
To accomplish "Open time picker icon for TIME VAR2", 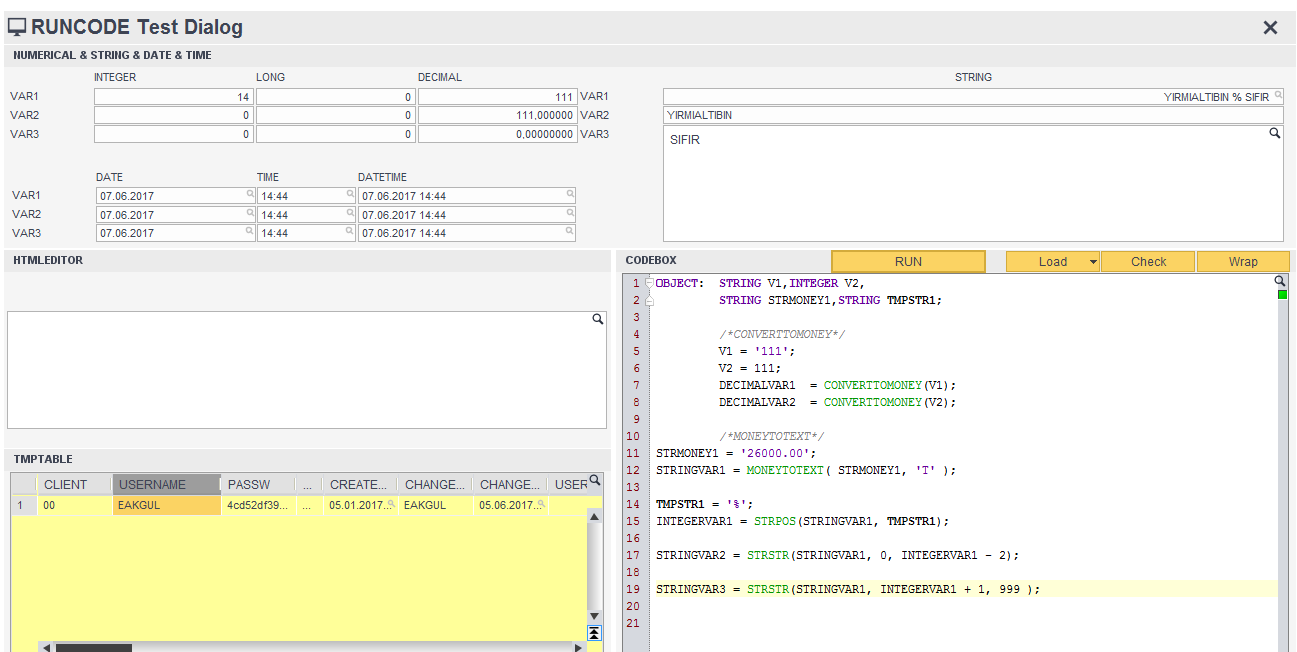I will 350,213.
